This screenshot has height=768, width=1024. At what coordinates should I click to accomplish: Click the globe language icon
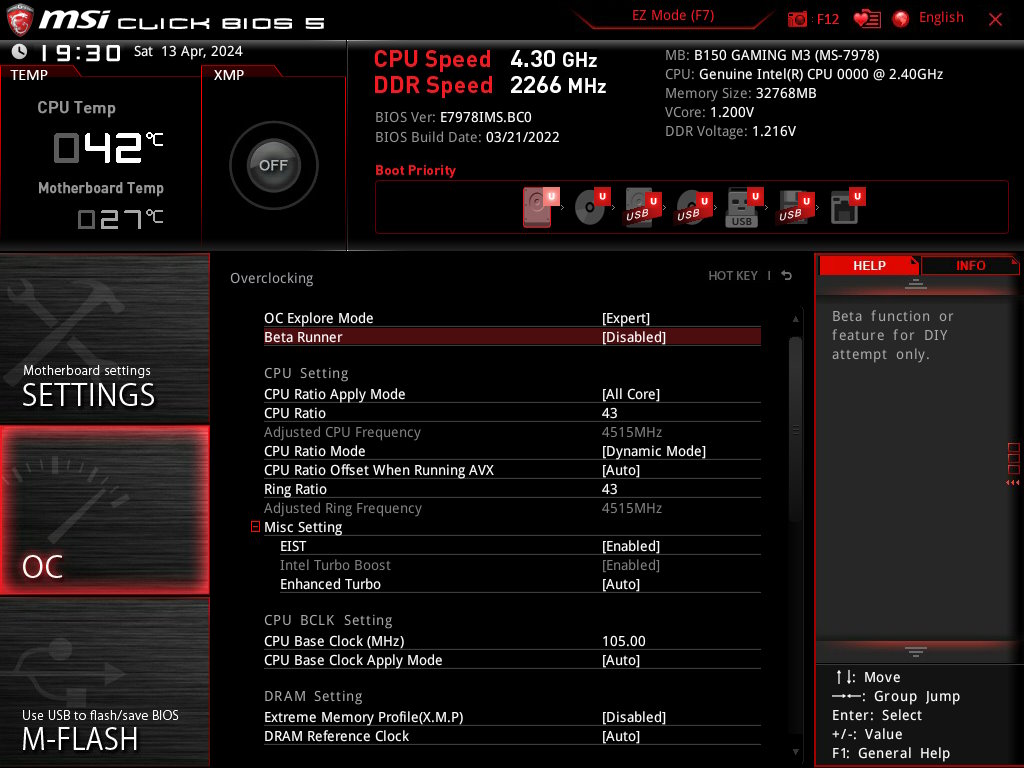901,19
